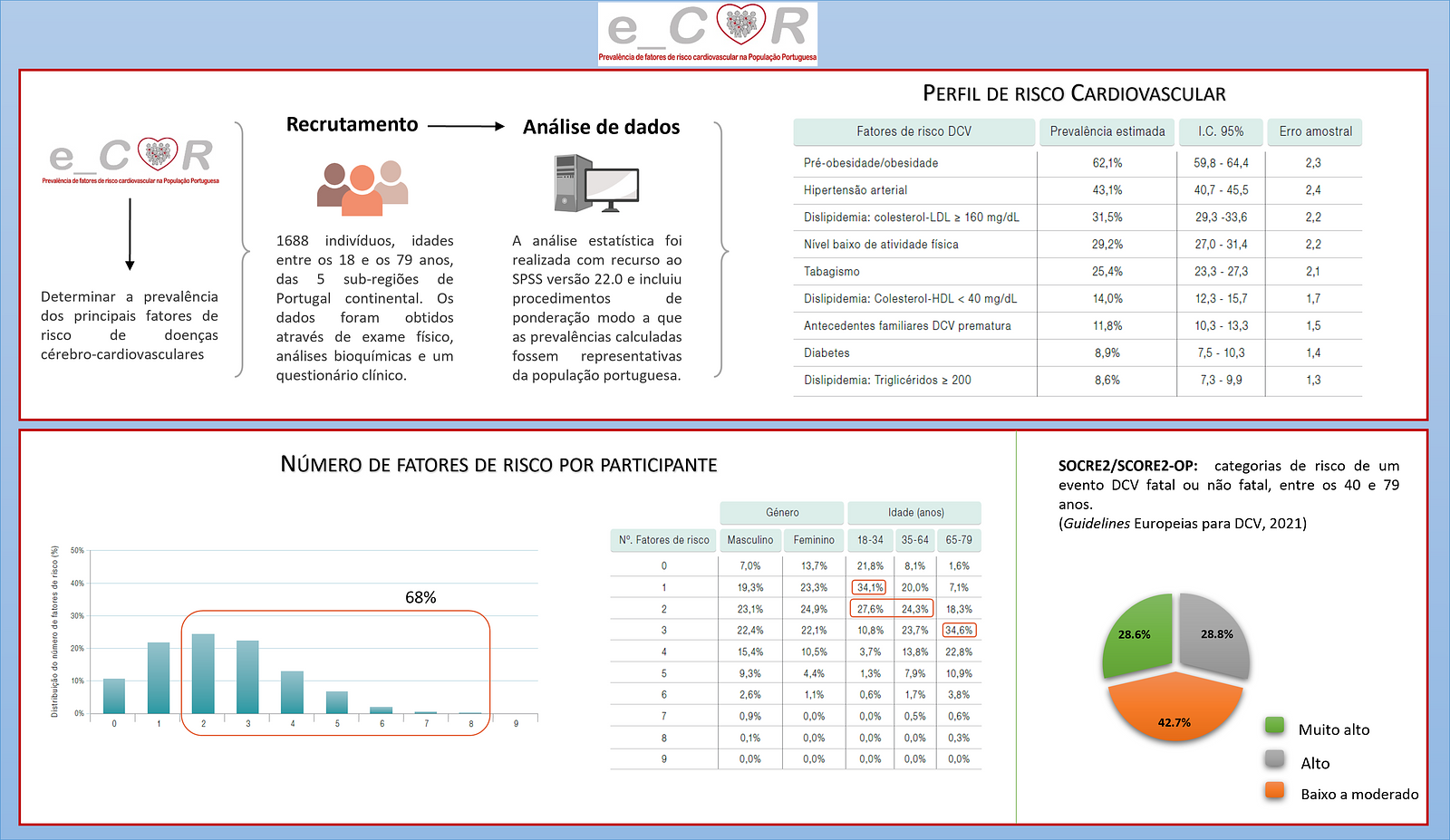Click the green Muito alto legend swatch
This screenshot has width=1450, height=840.
pyautogui.click(x=1274, y=725)
